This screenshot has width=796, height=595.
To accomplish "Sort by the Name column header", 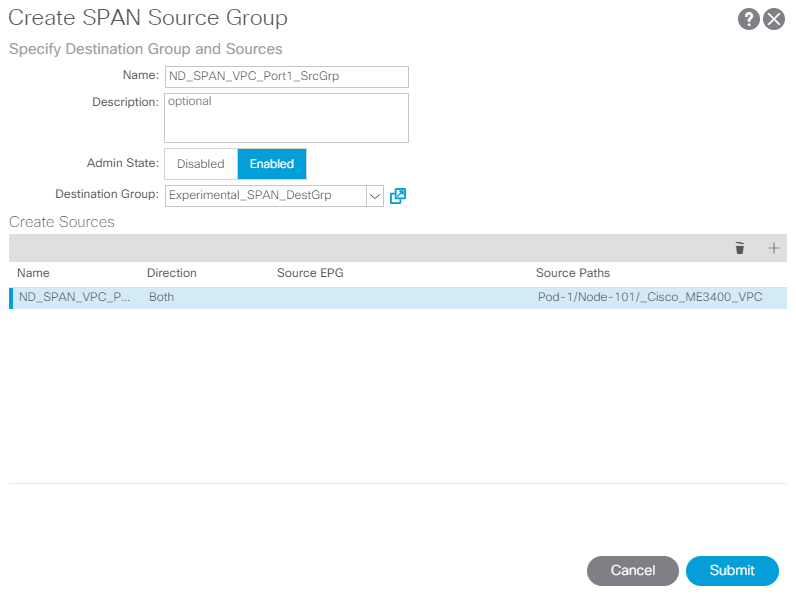I will 34,273.
